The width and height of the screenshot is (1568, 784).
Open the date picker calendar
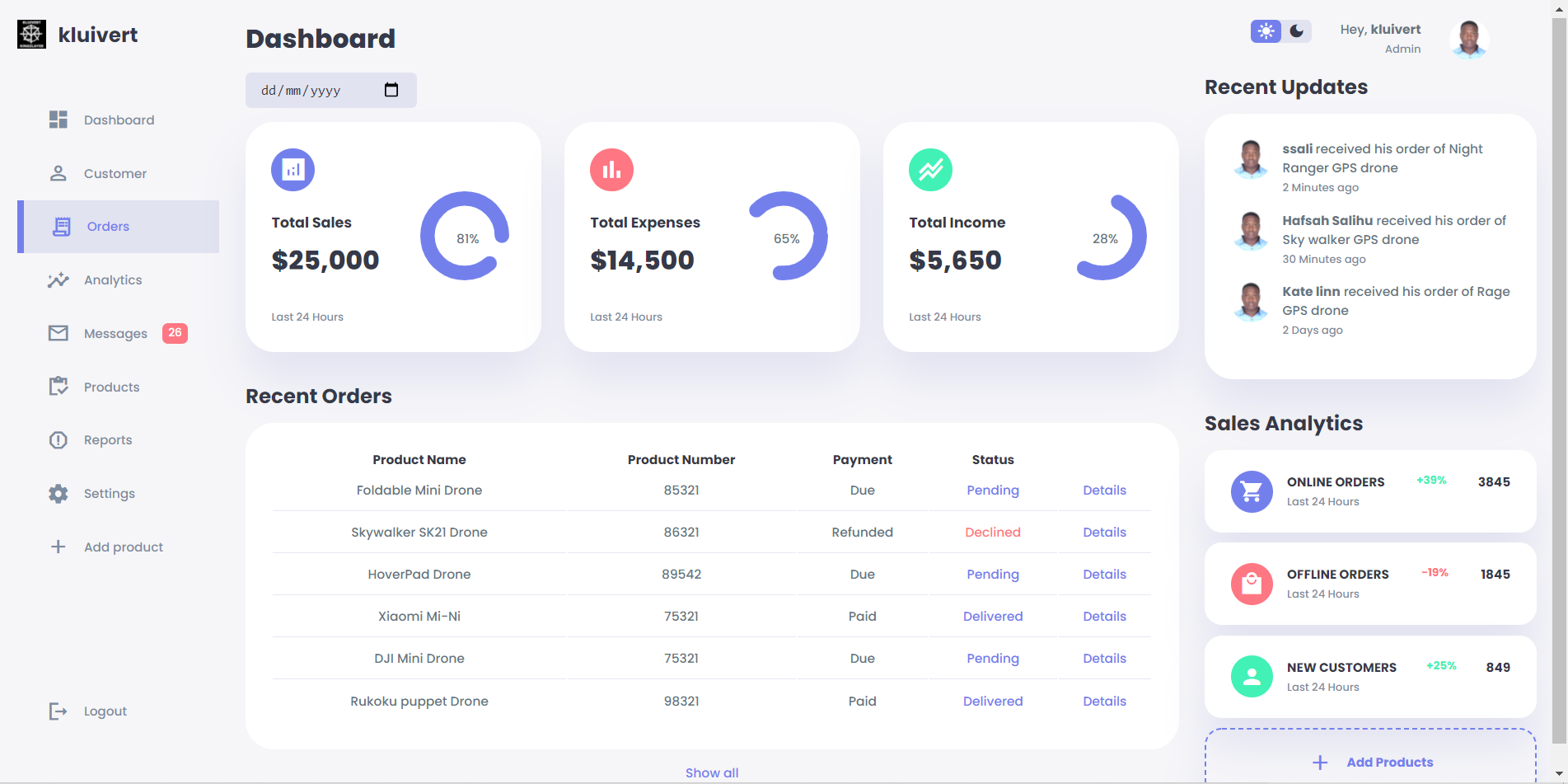[391, 90]
